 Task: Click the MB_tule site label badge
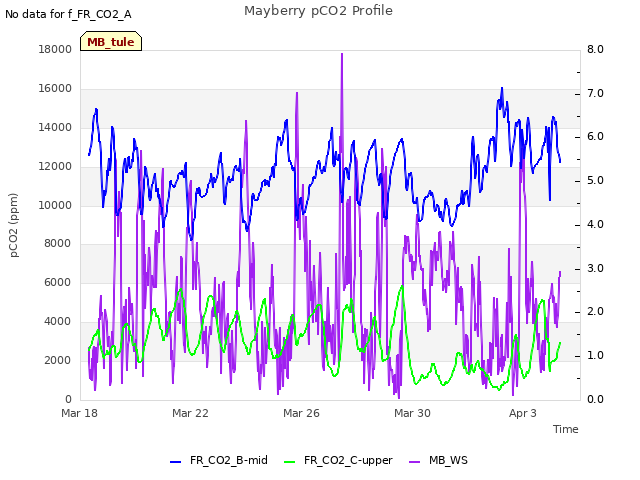click(111, 41)
